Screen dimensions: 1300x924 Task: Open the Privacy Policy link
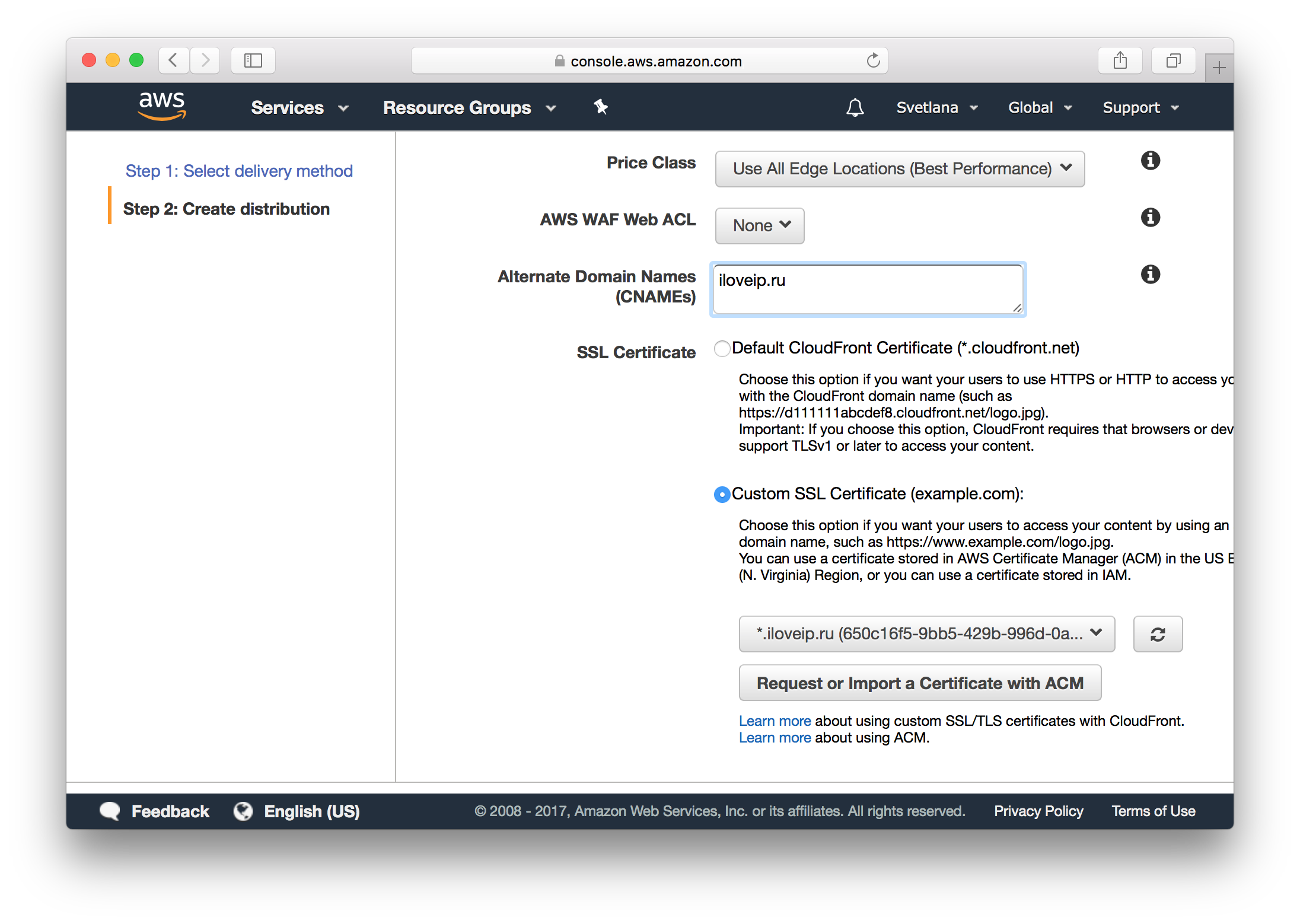point(1038,811)
